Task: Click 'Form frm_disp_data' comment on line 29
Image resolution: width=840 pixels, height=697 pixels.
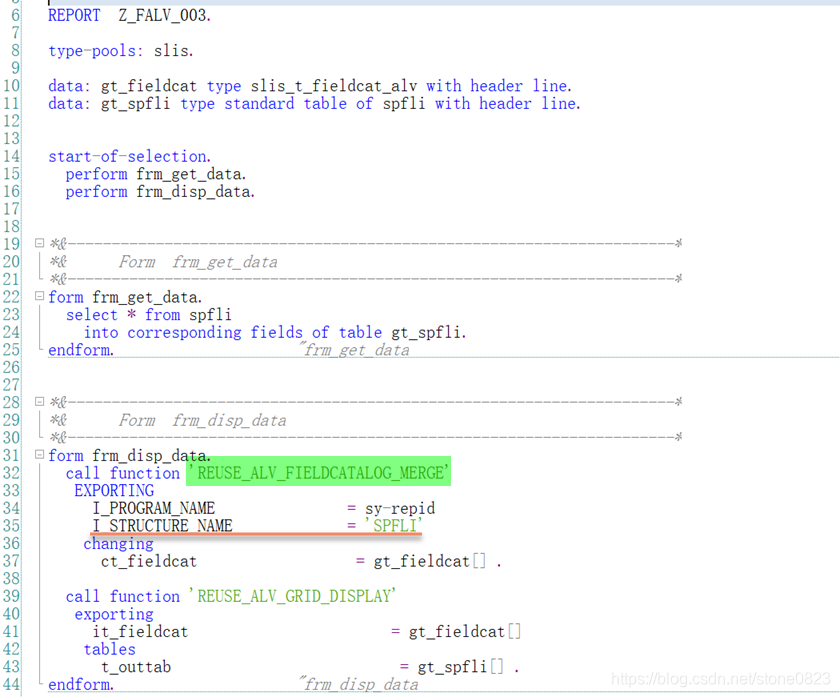Action: tap(202, 421)
